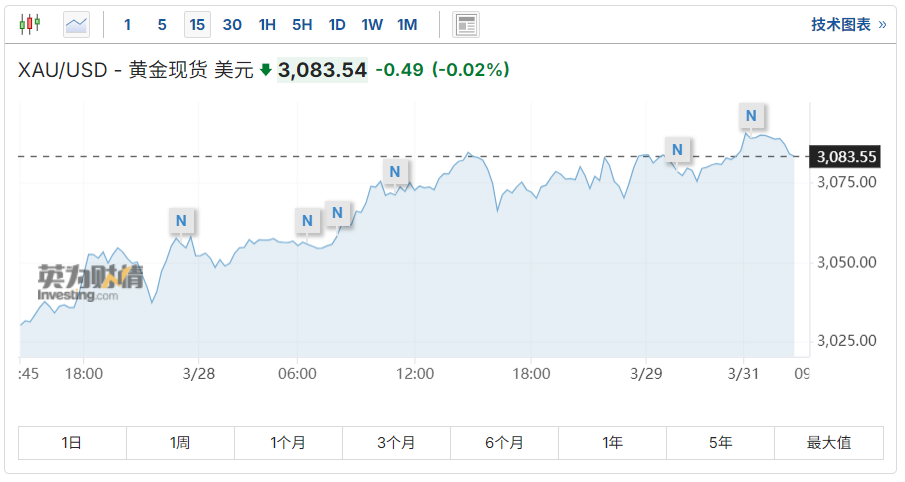Set the interval to 1W
This screenshot has height=482, width=905.
coord(372,24)
